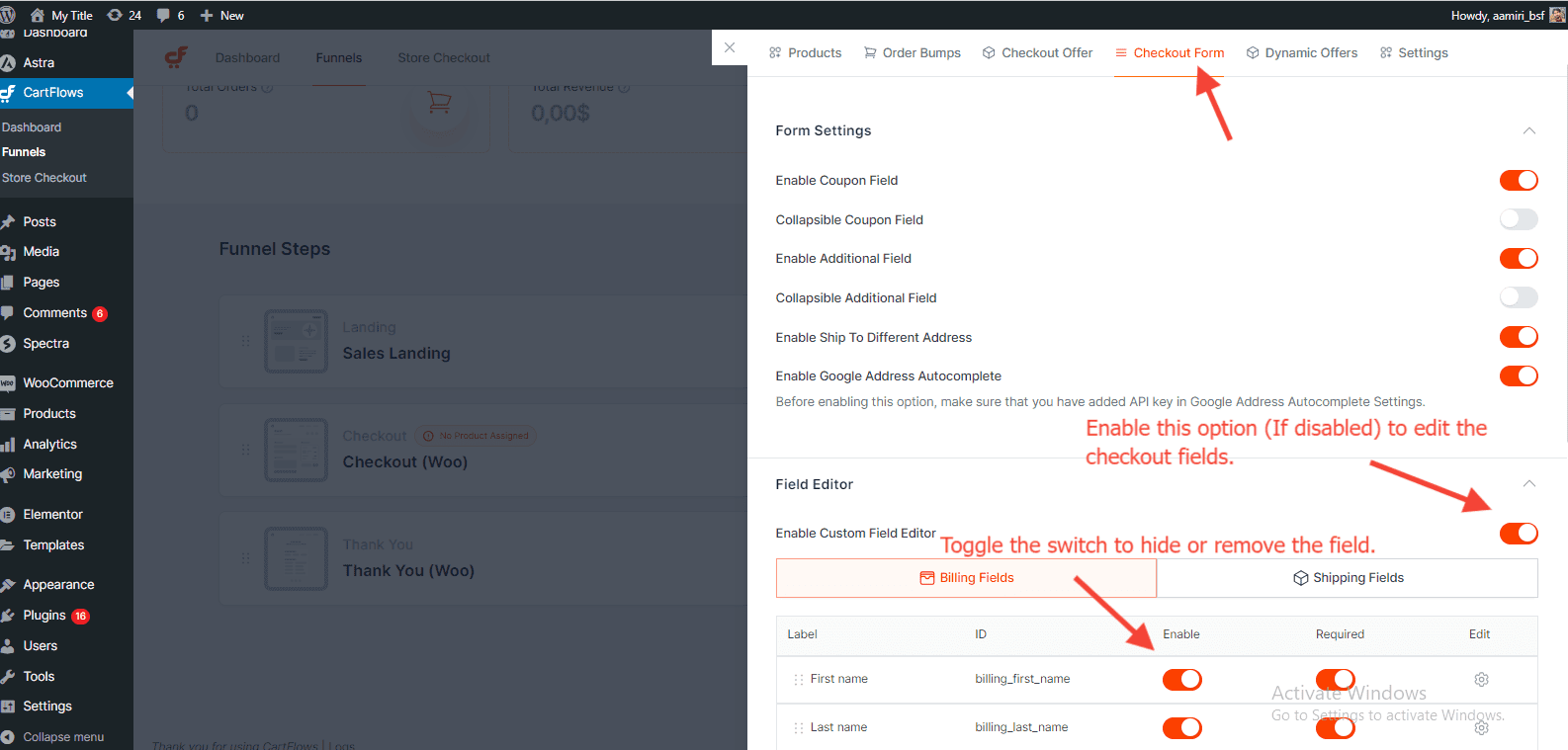Toggle Enable Custom Field Editor switch
The width and height of the screenshot is (1568, 750).
1519,534
